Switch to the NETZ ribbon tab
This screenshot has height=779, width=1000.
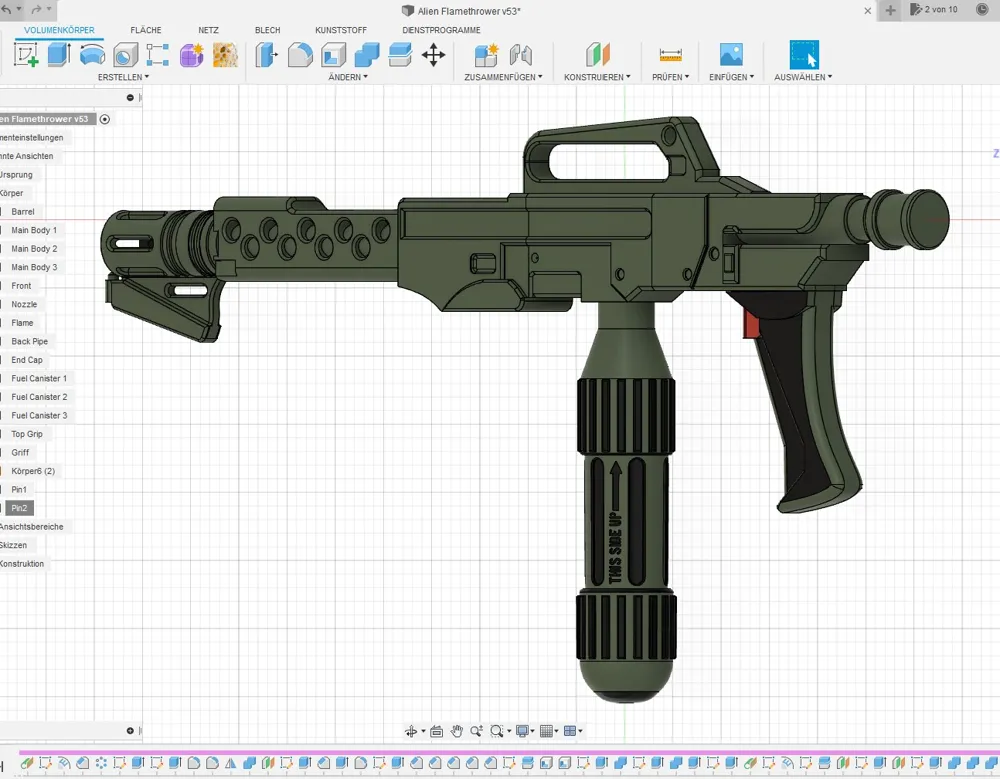coord(208,30)
